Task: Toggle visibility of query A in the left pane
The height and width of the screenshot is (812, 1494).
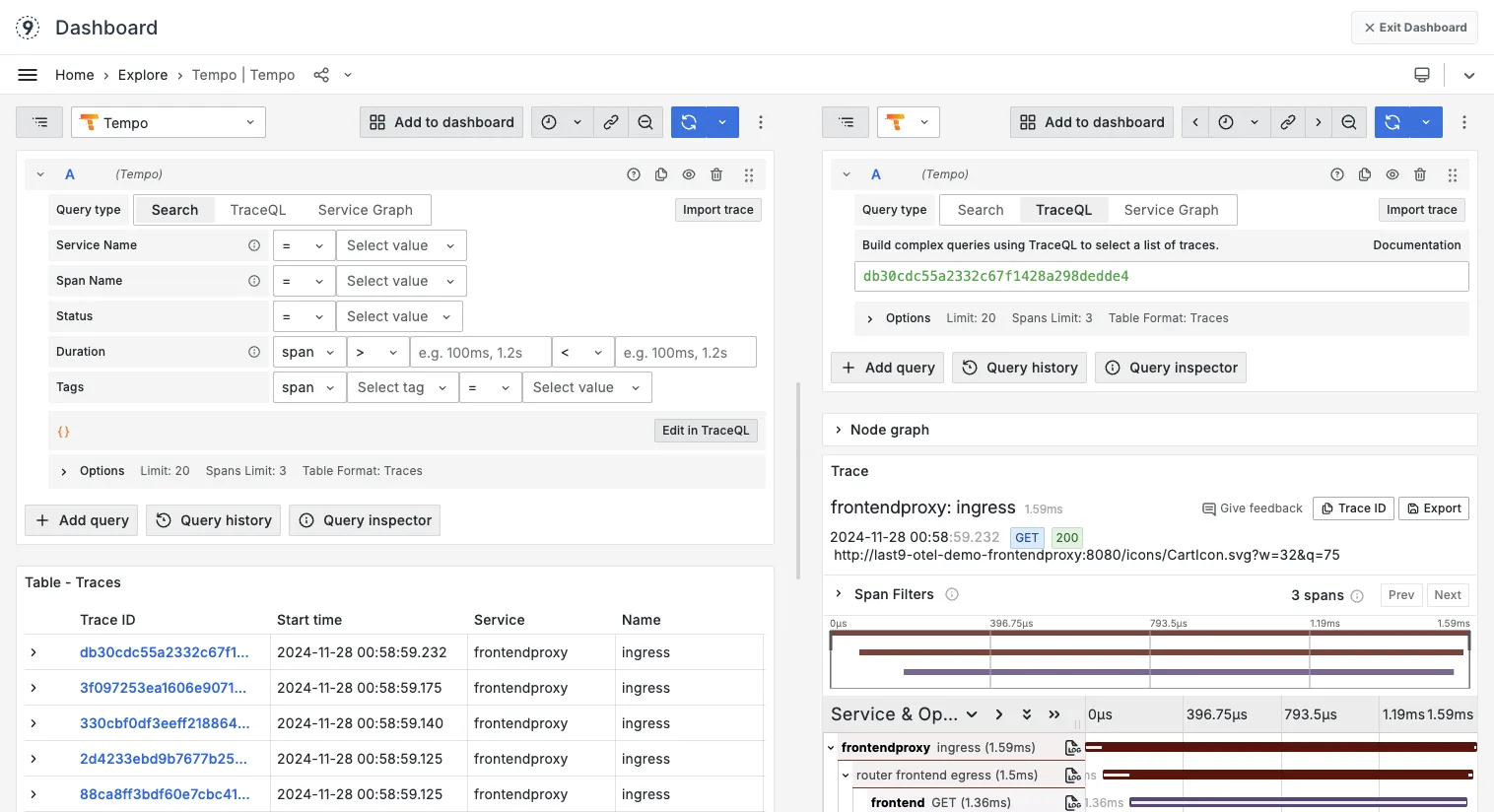Action: 689,174
